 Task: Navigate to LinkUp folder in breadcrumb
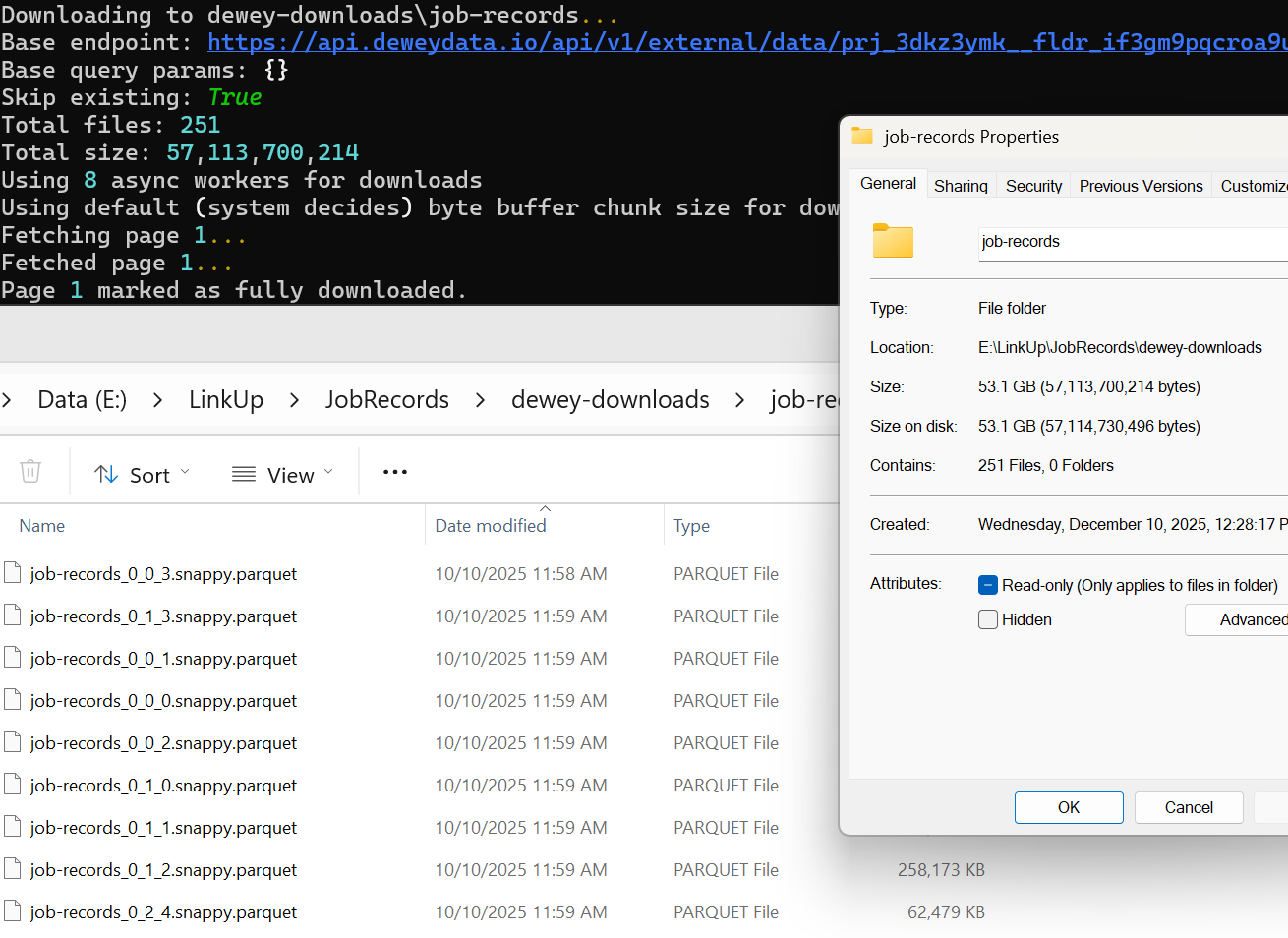(x=226, y=400)
